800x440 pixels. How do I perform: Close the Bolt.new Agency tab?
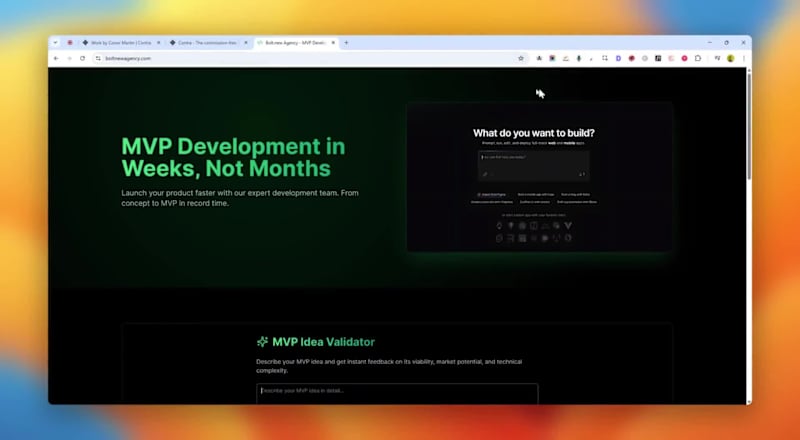(x=333, y=43)
